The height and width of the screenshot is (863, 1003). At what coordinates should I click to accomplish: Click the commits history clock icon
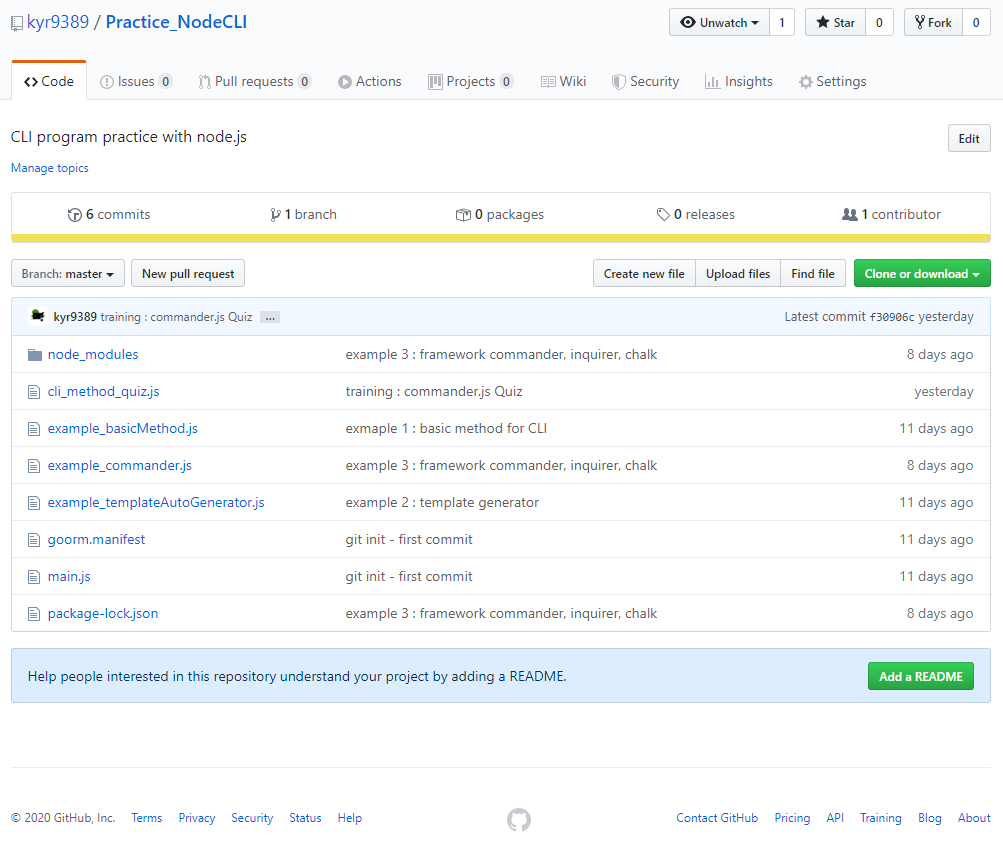click(x=74, y=215)
